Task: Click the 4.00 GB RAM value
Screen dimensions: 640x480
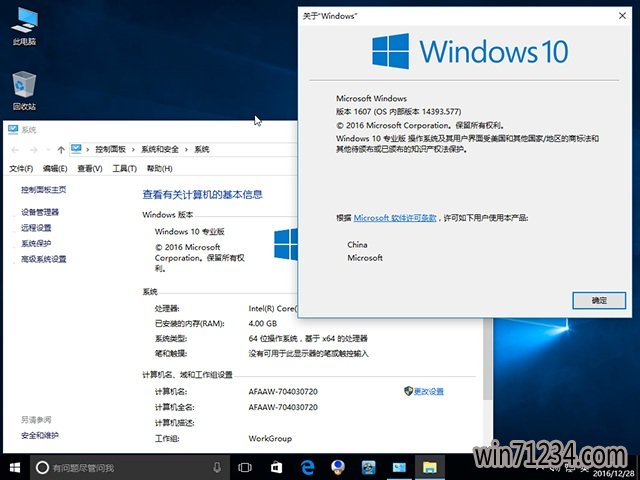Action: pos(262,324)
